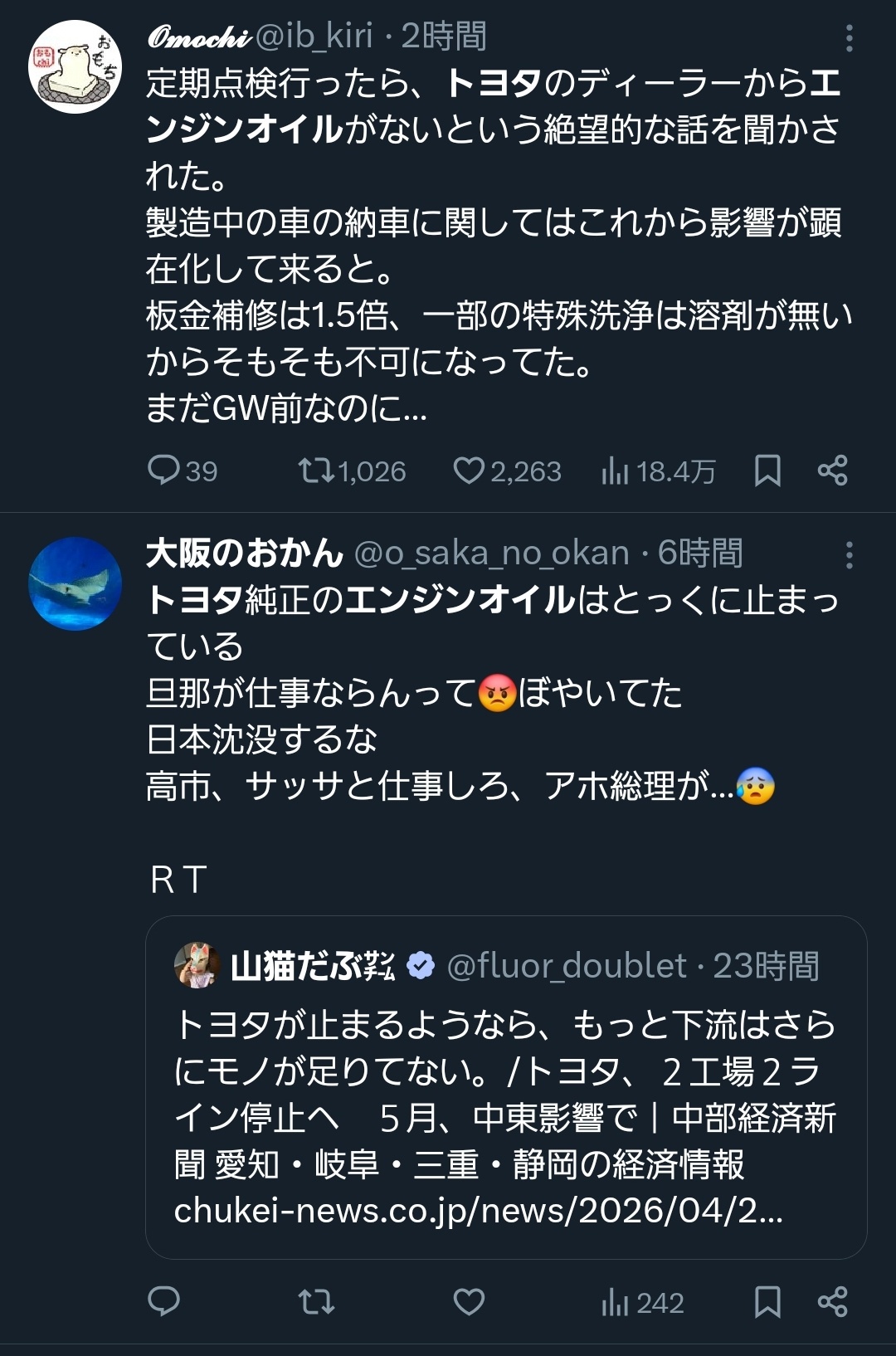Image resolution: width=896 pixels, height=1356 pixels.
Task: Open more options for Omochi's tweet
Action: [x=849, y=38]
